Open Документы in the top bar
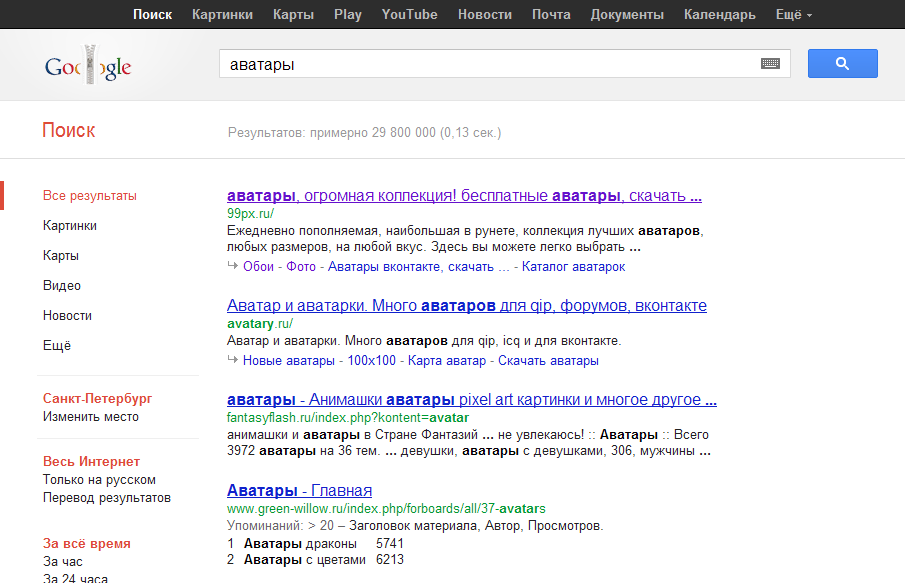The image size is (905, 583). 627,14
